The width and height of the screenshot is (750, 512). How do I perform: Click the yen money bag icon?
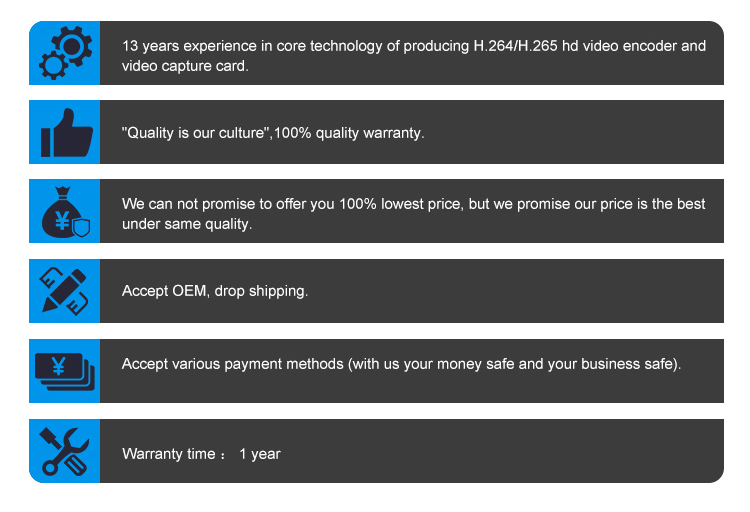(x=62, y=211)
